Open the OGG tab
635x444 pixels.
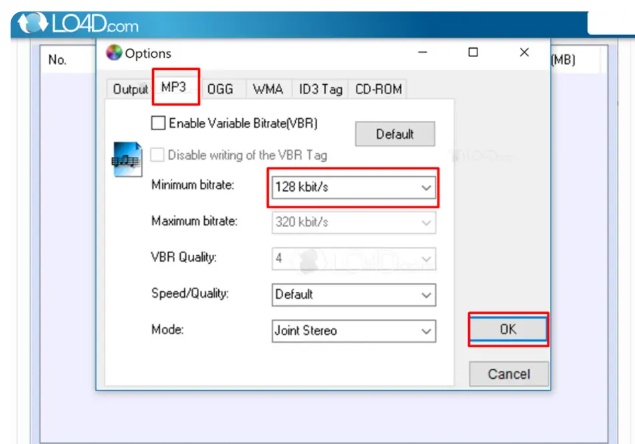click(220, 89)
